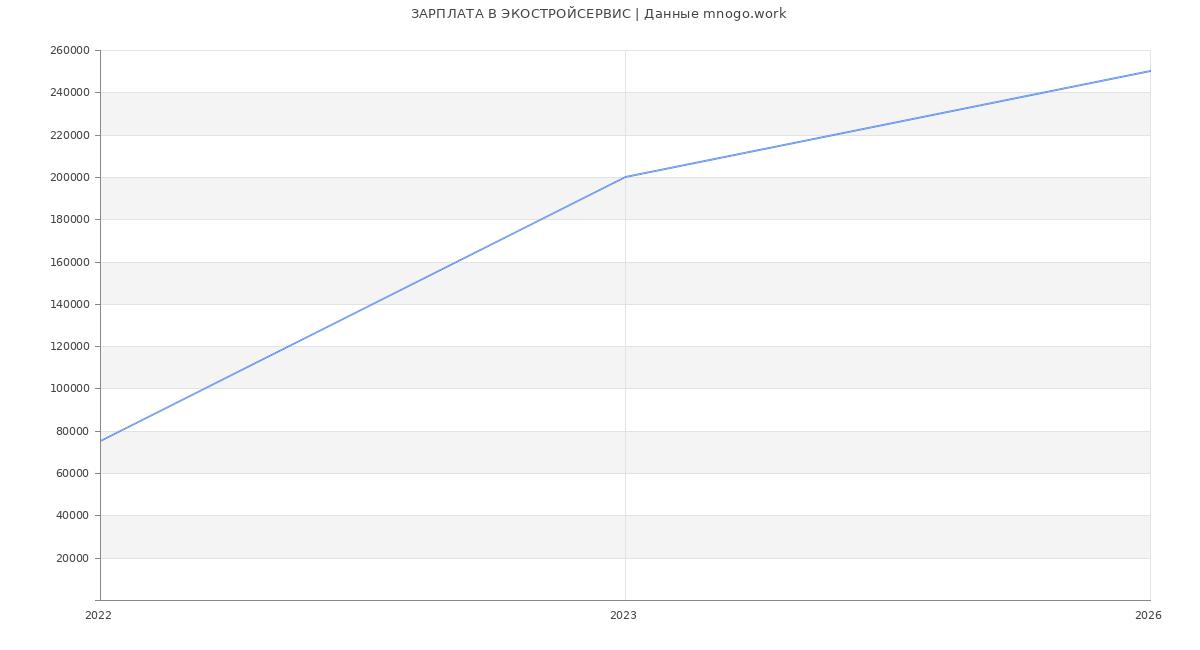Click the chart title about ЭКОСТРОЙСЕРВИС salary
Screen dimensions: 1200x650
coord(598,14)
